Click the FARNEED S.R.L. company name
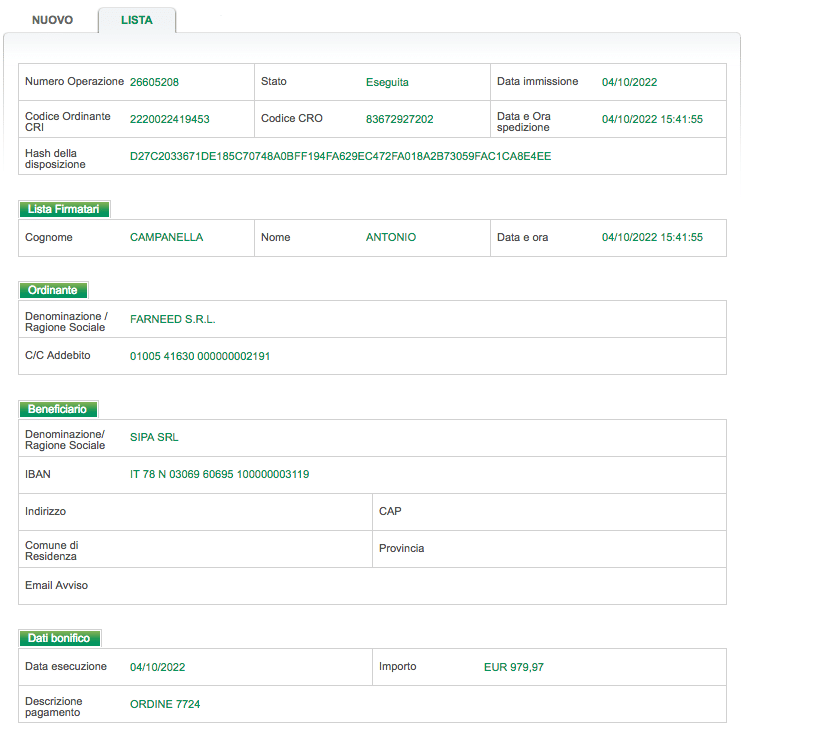 pyautogui.click(x=173, y=319)
